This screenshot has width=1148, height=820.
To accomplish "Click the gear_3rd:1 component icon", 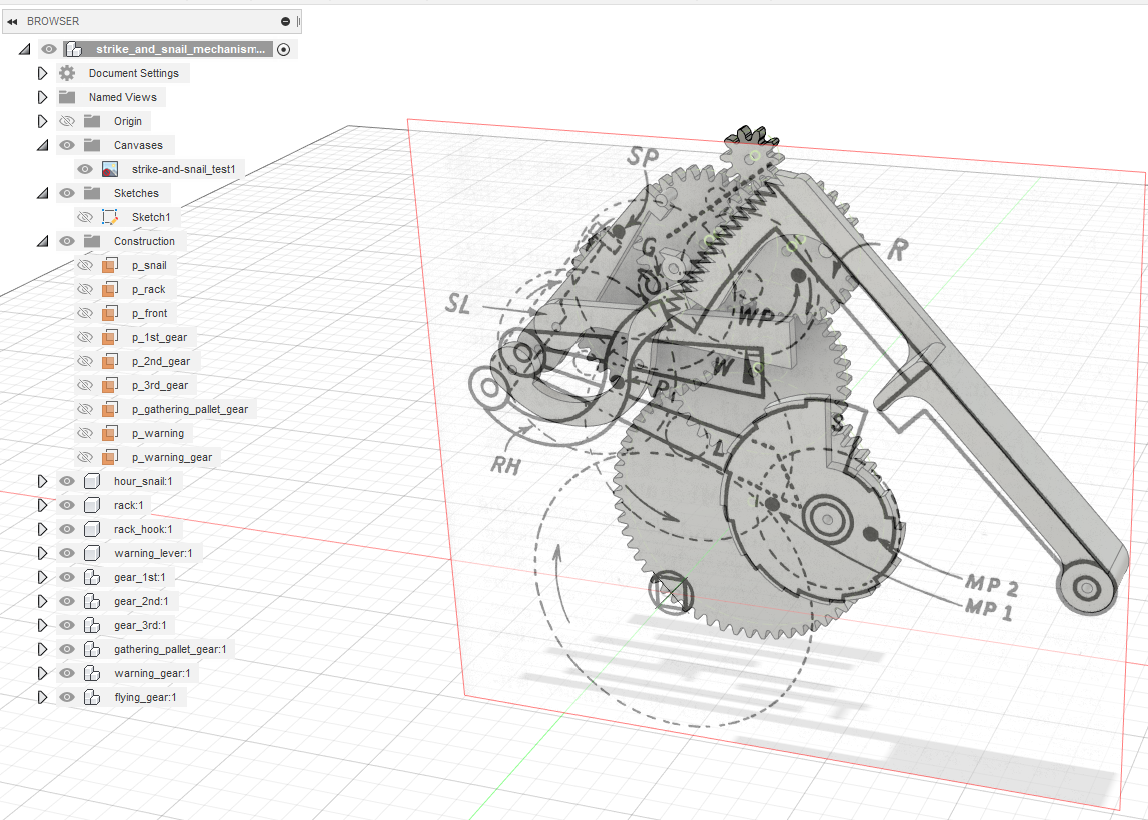I will pyautogui.click(x=92, y=625).
